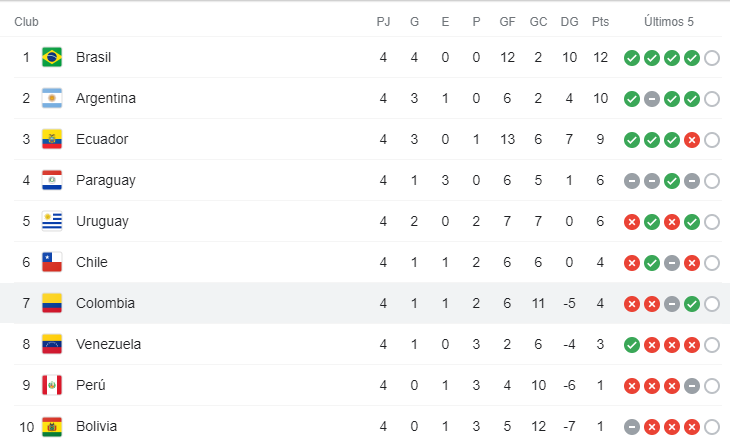Image resolution: width=730 pixels, height=444 pixels.
Task: Open the Uruguay flag icon
Action: tap(52, 221)
